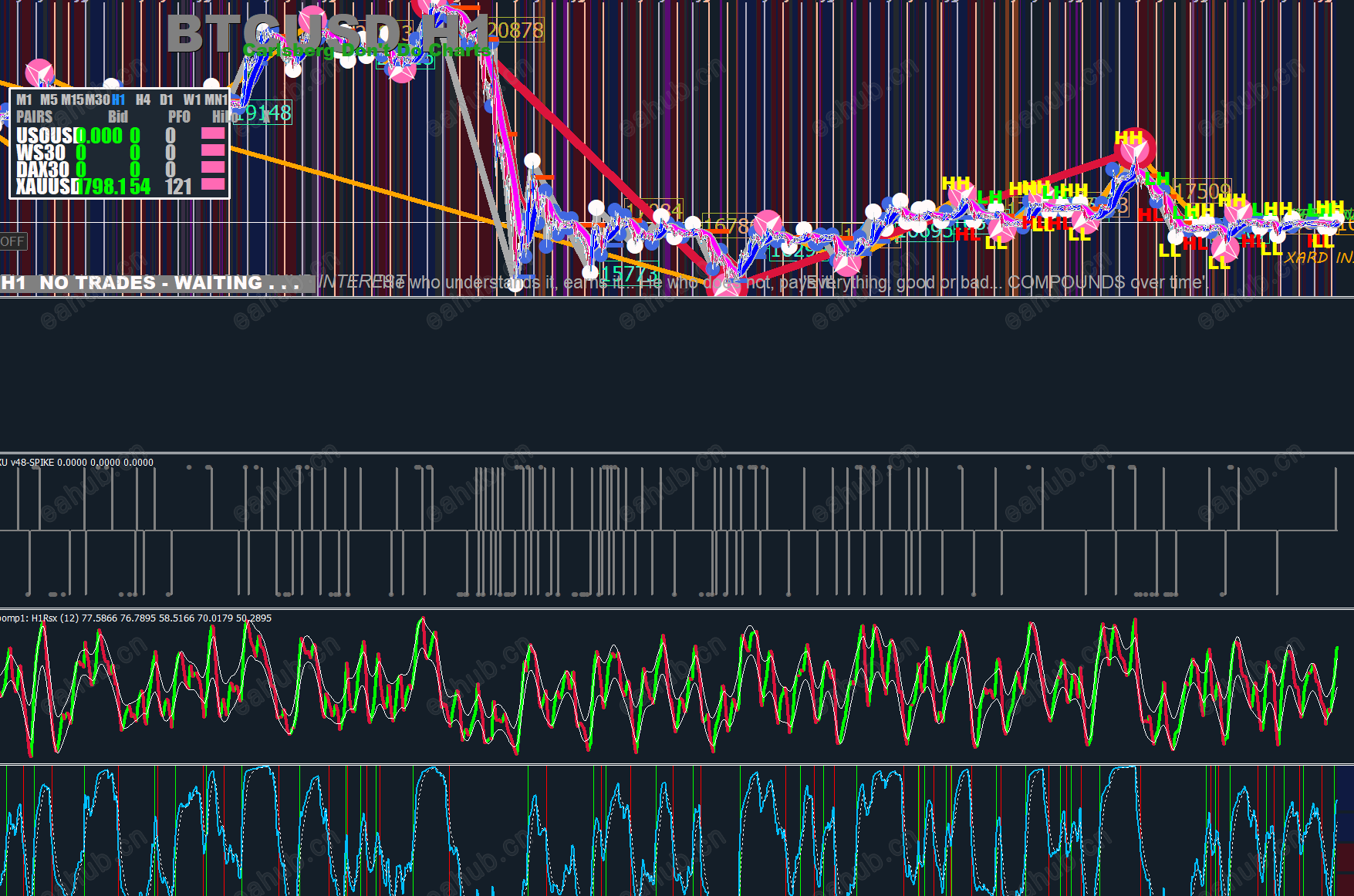Click the pink HiLo swatch for DAX30
The width and height of the screenshot is (1354, 896).
[x=213, y=167]
